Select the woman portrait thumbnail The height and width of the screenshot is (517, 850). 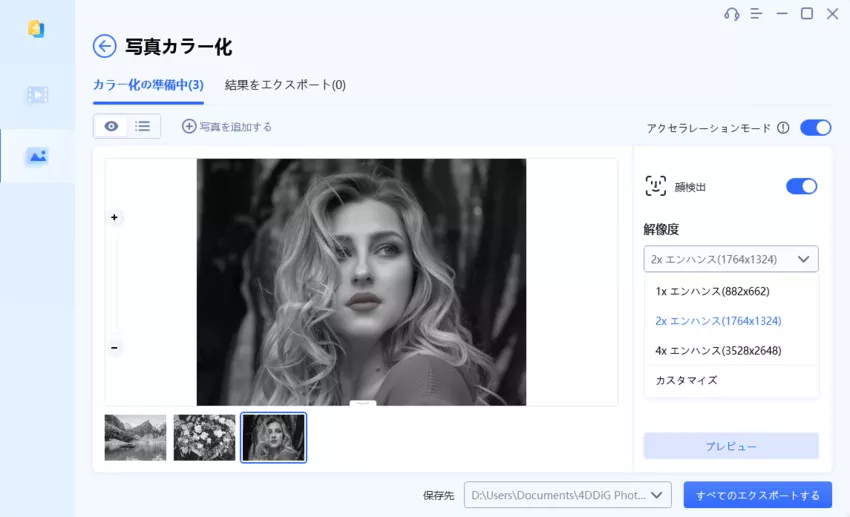[274, 438]
